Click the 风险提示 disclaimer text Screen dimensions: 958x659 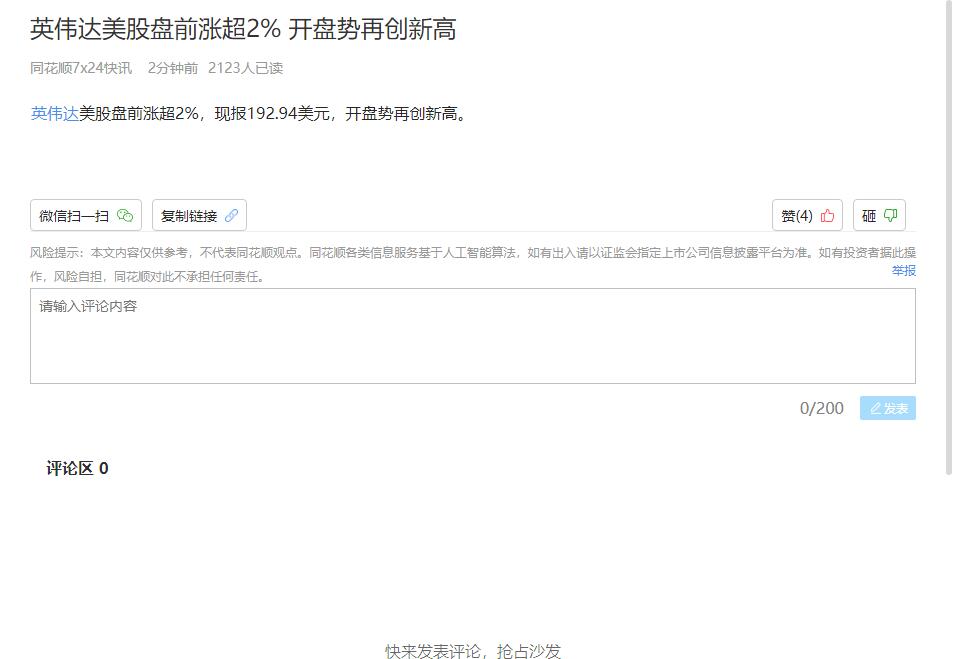[473, 264]
